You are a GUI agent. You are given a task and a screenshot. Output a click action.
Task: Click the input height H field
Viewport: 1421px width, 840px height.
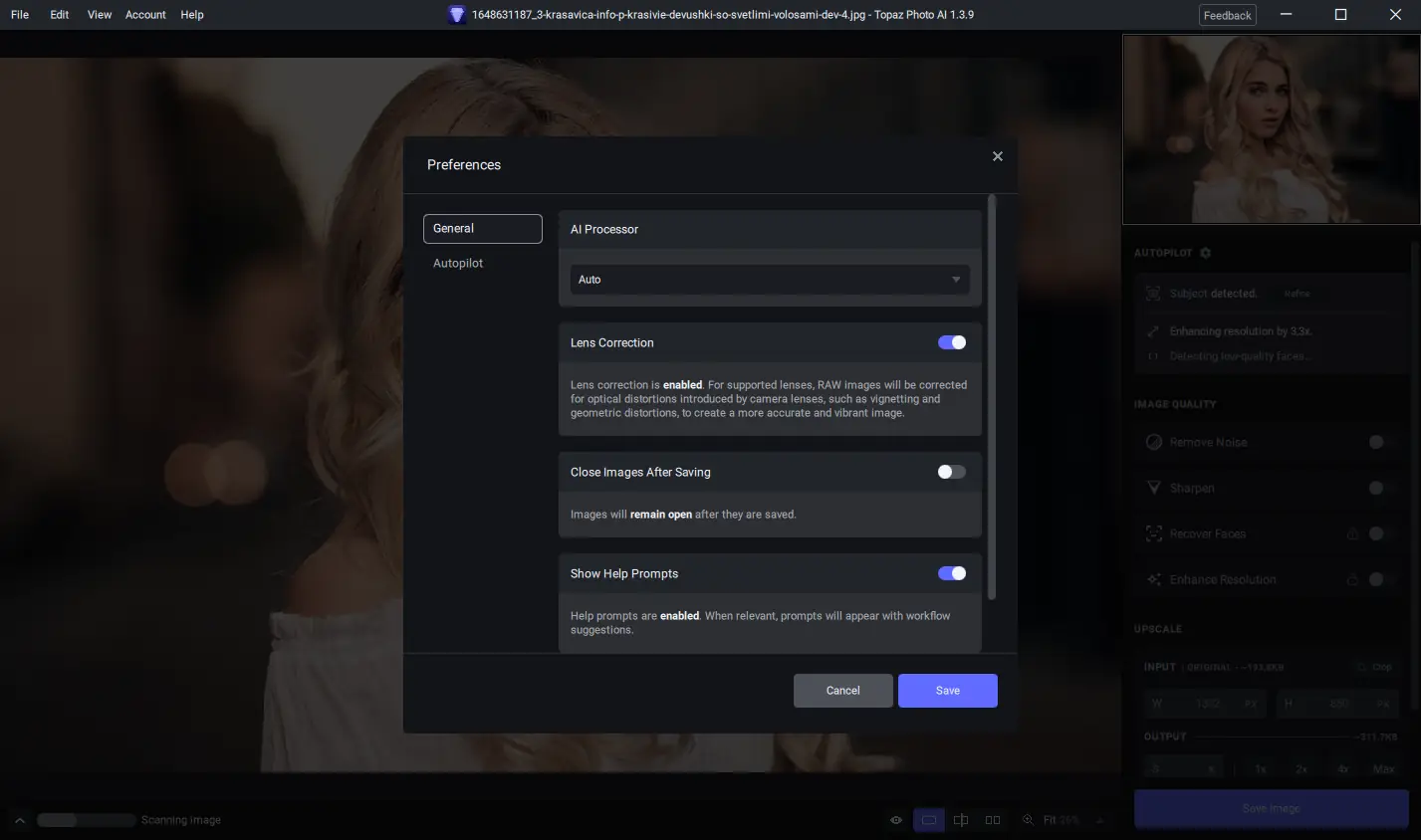point(1335,703)
